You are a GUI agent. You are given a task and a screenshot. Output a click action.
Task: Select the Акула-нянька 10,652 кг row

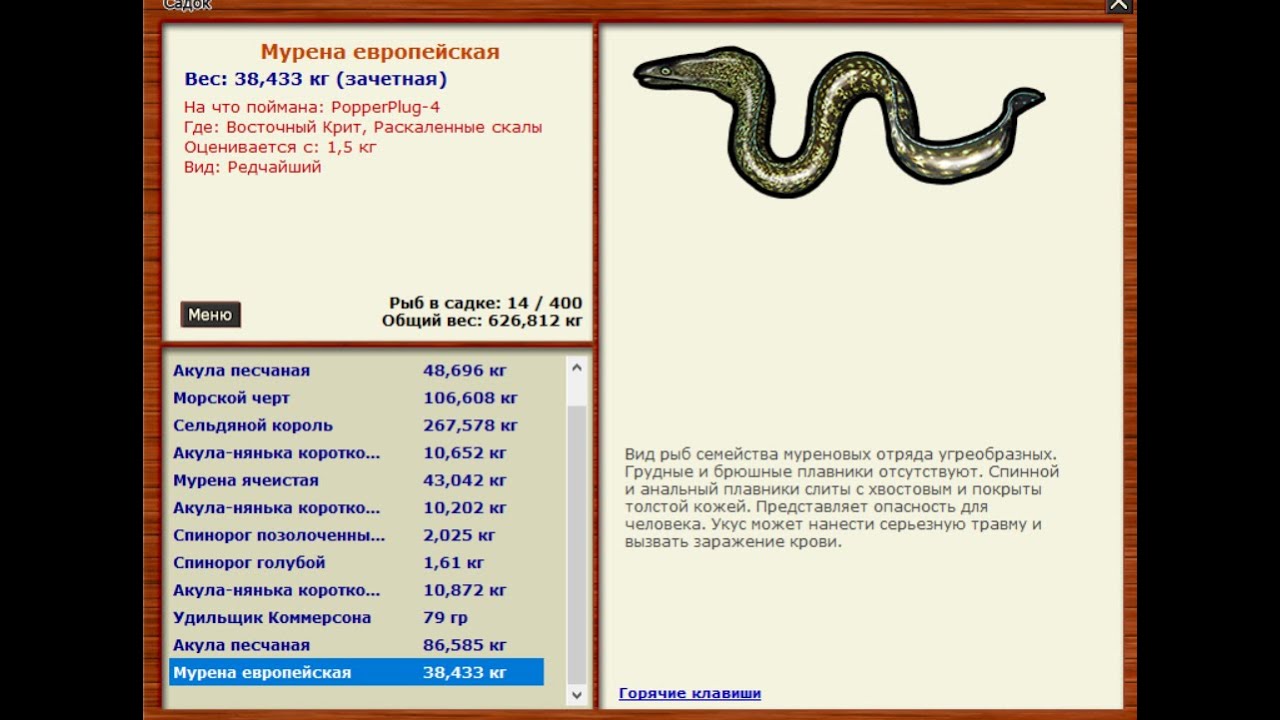point(356,453)
